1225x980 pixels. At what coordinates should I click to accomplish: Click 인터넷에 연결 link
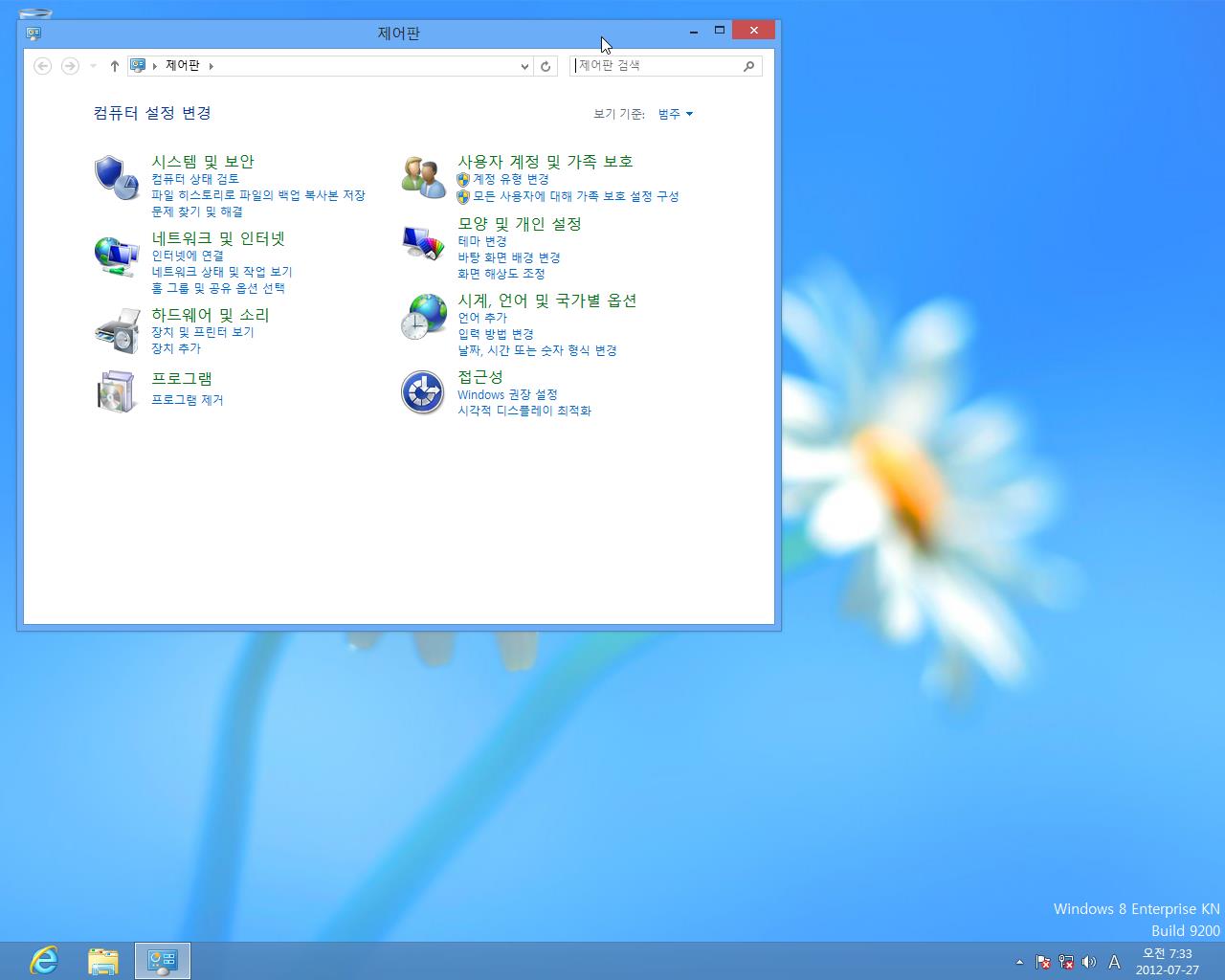[x=188, y=256]
